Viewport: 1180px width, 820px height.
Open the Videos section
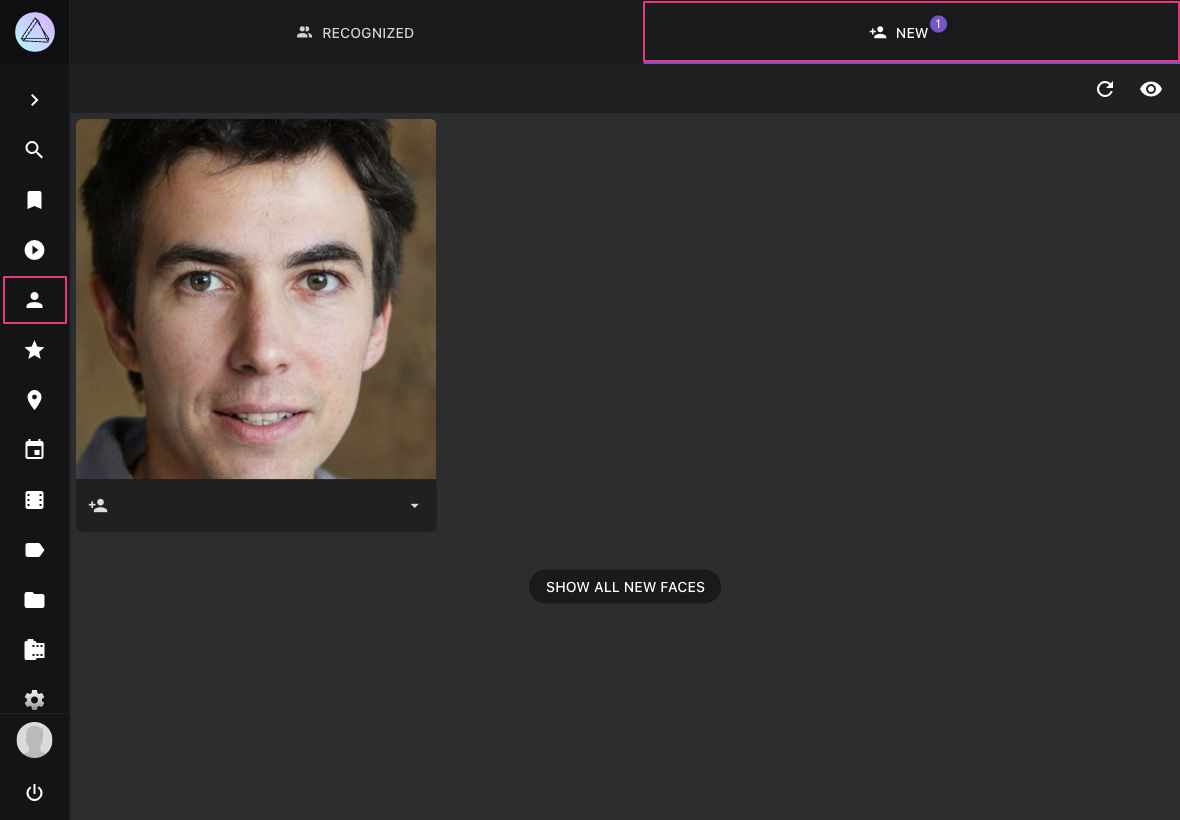point(35,250)
